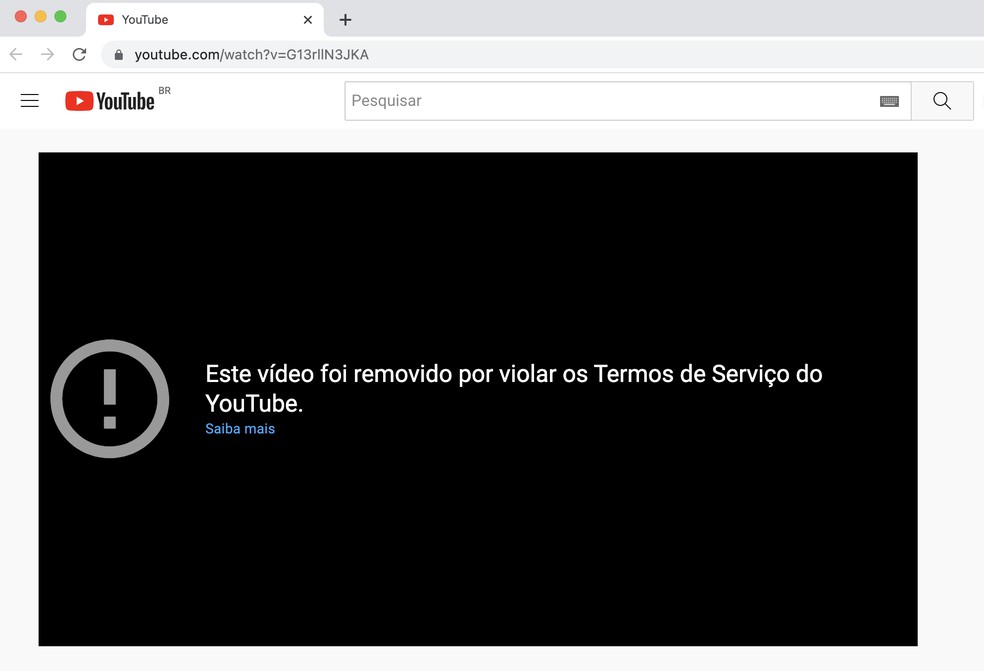Viewport: 984px width, 671px height.
Task: Start a search using the magnifier icon
Action: coord(941,100)
